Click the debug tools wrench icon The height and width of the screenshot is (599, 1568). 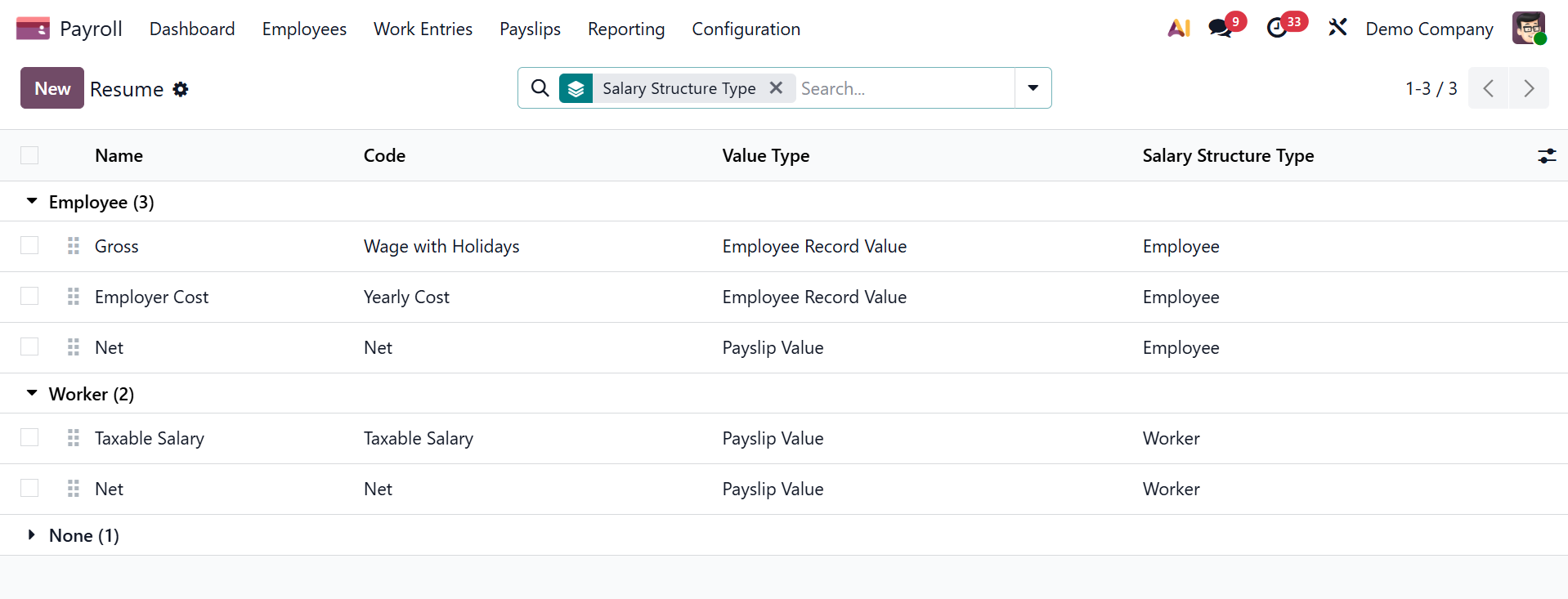click(1337, 29)
